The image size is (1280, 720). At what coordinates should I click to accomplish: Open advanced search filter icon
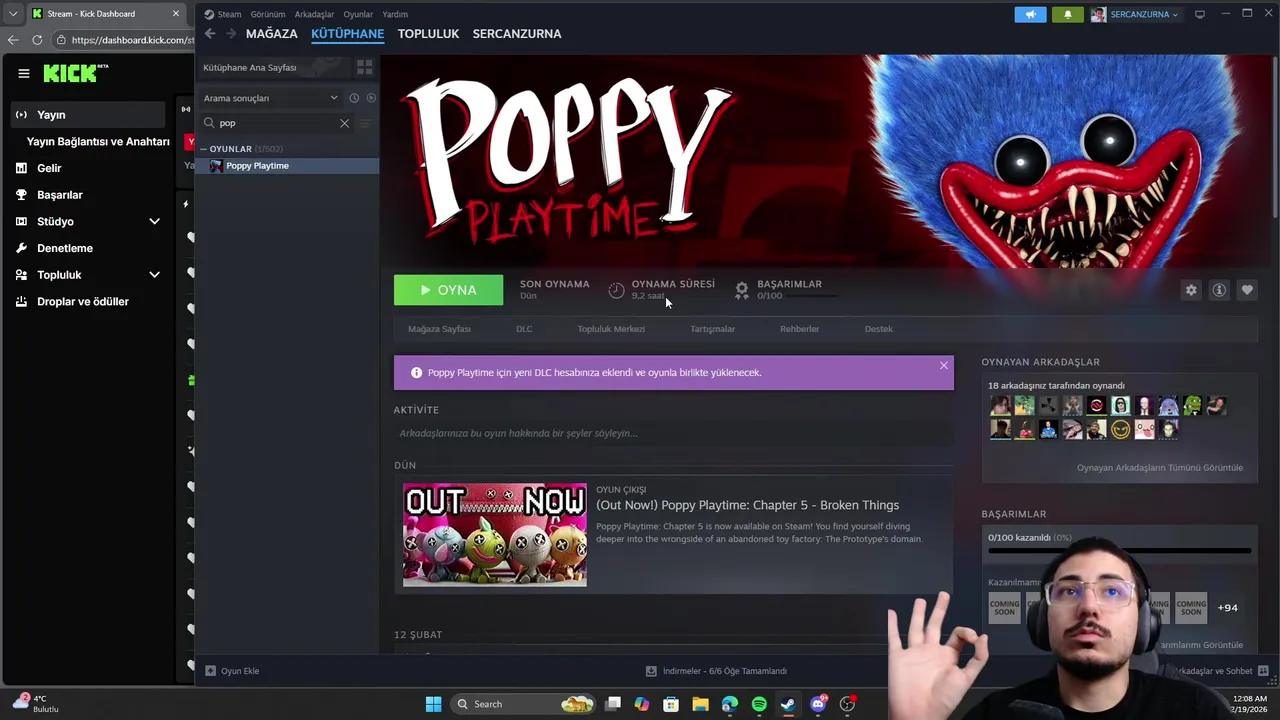pyautogui.click(x=365, y=123)
